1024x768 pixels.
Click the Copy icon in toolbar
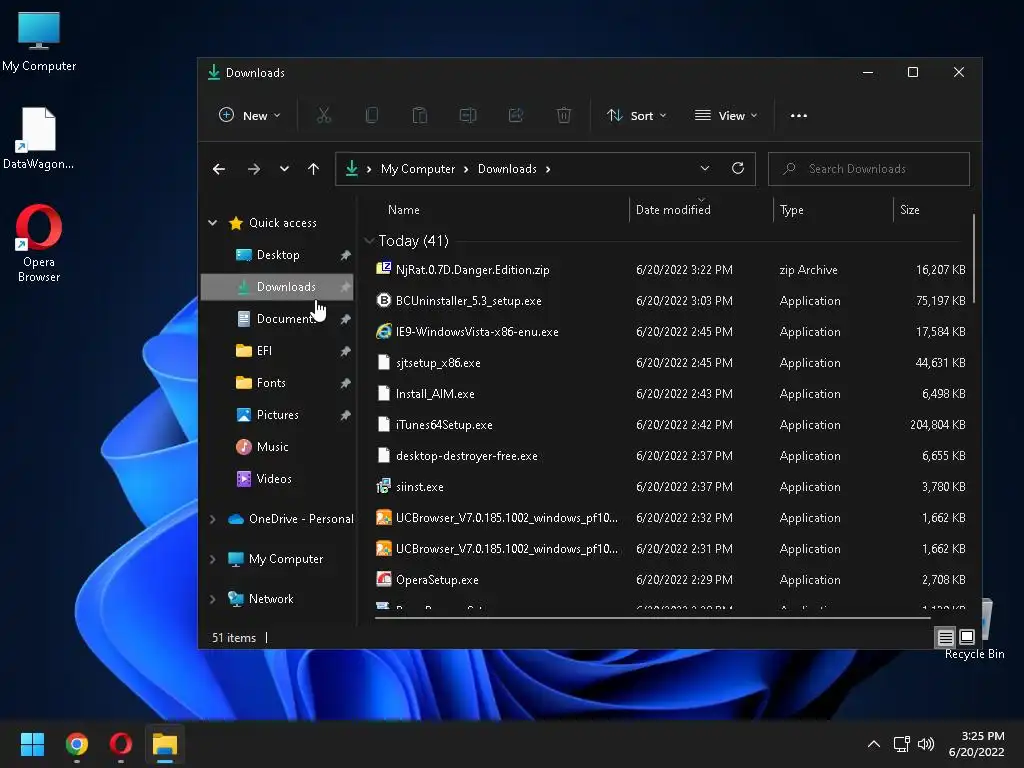pos(372,116)
